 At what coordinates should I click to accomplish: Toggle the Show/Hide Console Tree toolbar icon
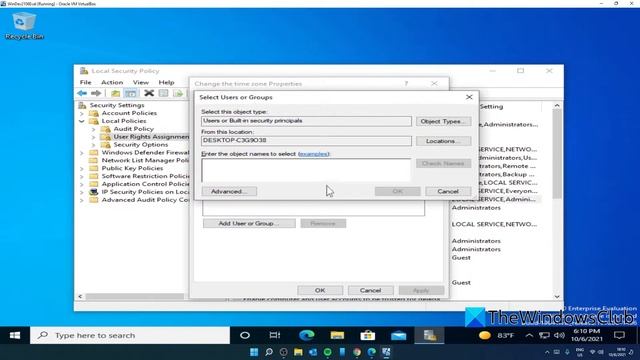pyautogui.click(x=131, y=93)
